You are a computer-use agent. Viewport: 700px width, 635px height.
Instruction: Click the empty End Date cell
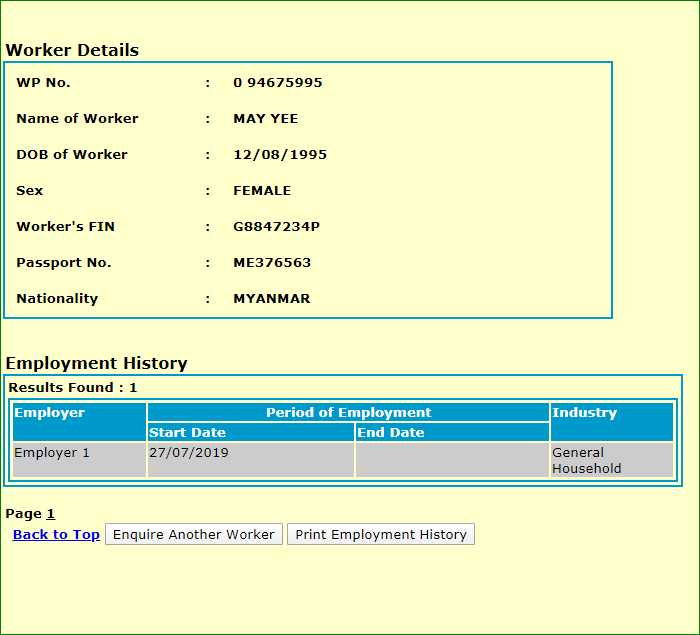pyautogui.click(x=452, y=460)
